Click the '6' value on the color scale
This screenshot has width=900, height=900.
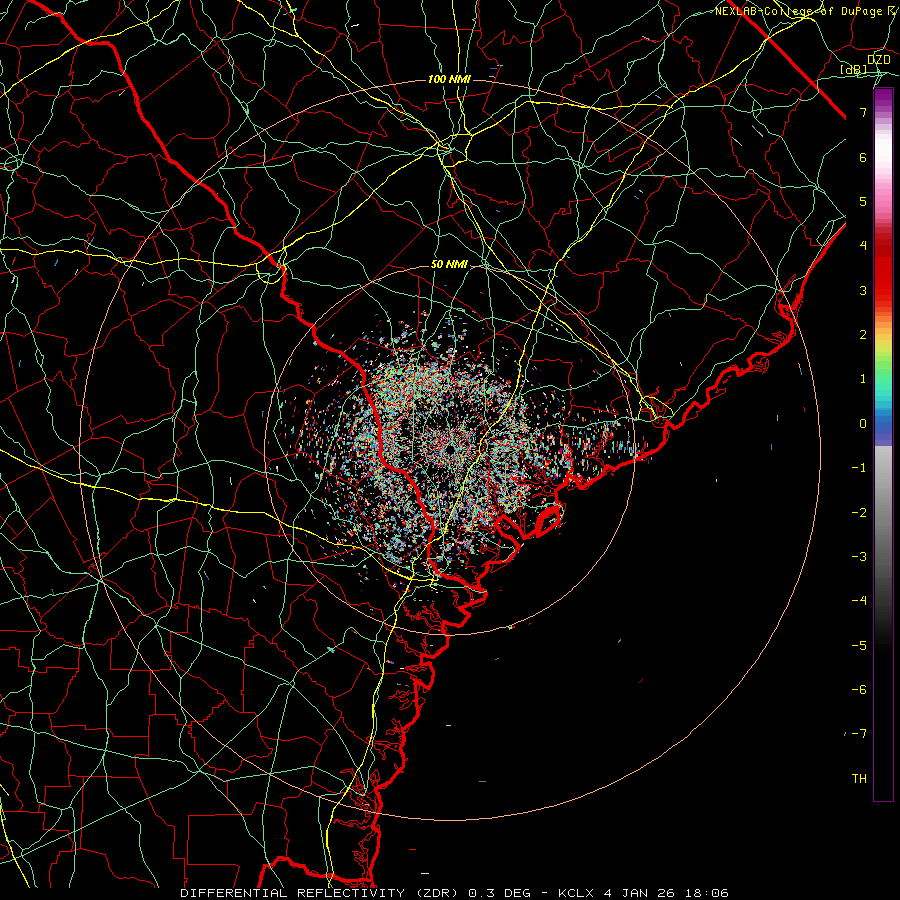coord(863,157)
